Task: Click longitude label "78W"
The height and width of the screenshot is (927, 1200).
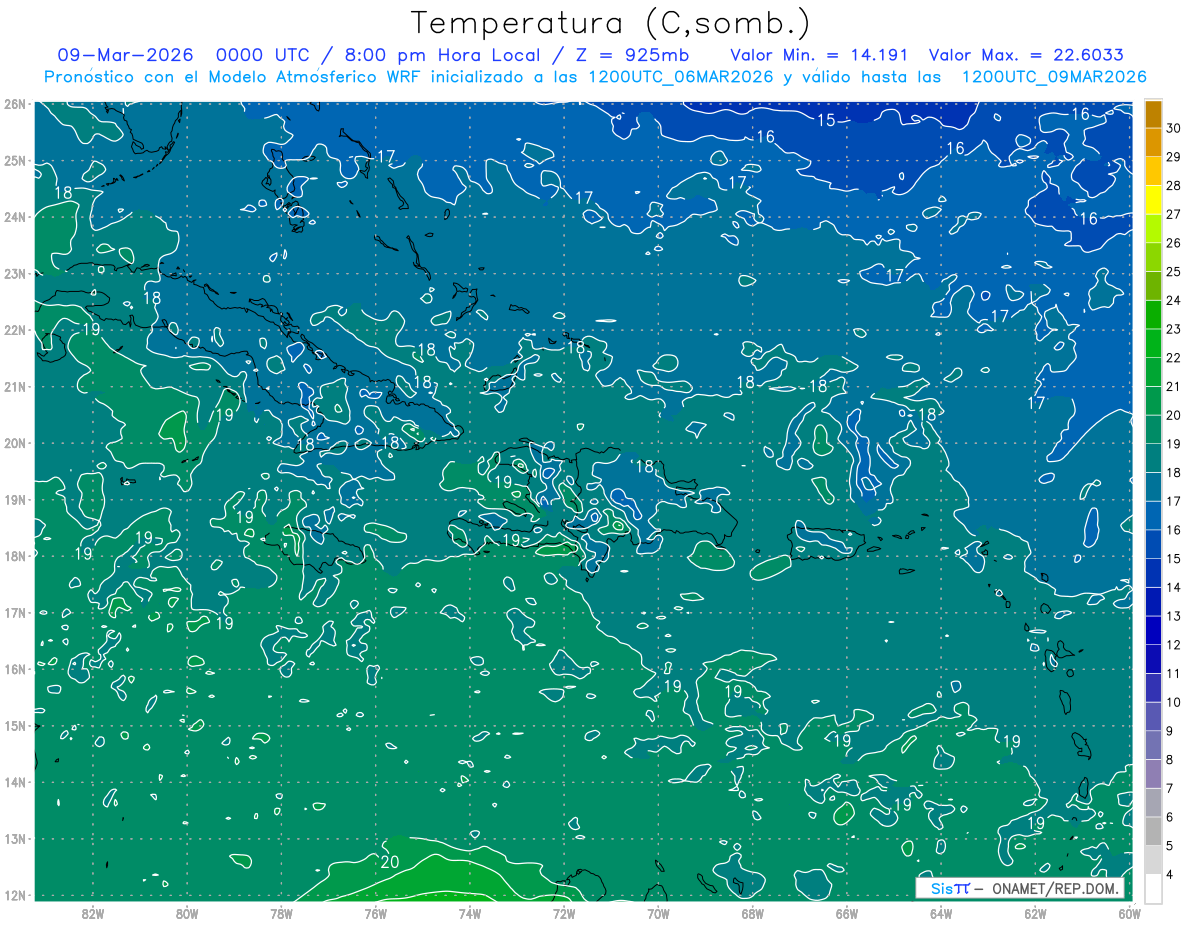Action: click(281, 913)
